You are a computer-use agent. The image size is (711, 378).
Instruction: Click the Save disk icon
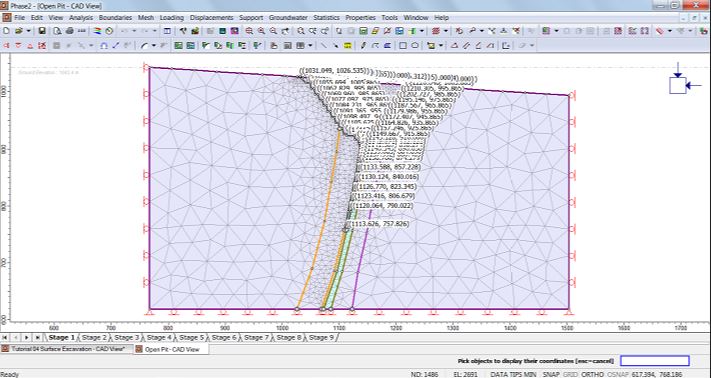coord(42,31)
